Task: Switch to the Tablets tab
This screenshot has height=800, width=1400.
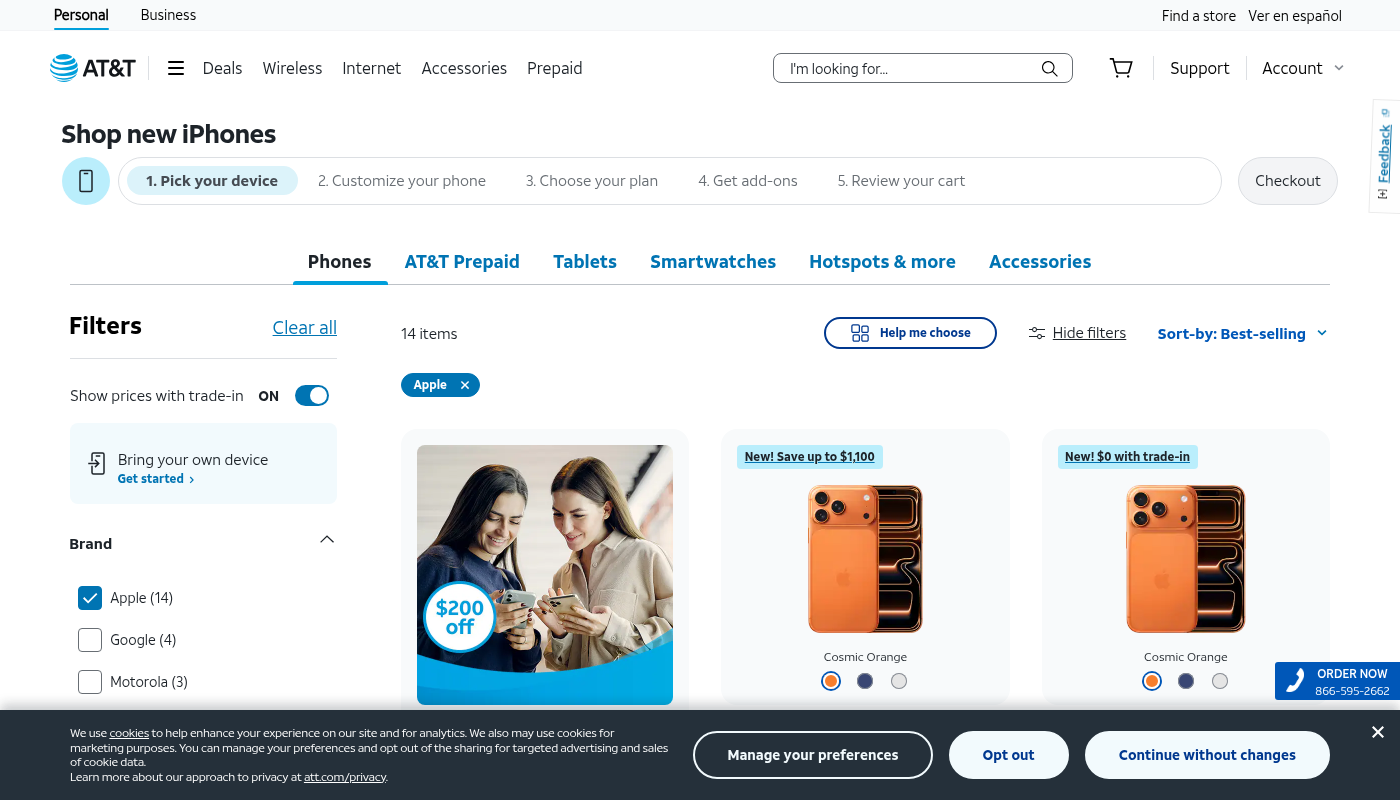Action: coord(585,262)
